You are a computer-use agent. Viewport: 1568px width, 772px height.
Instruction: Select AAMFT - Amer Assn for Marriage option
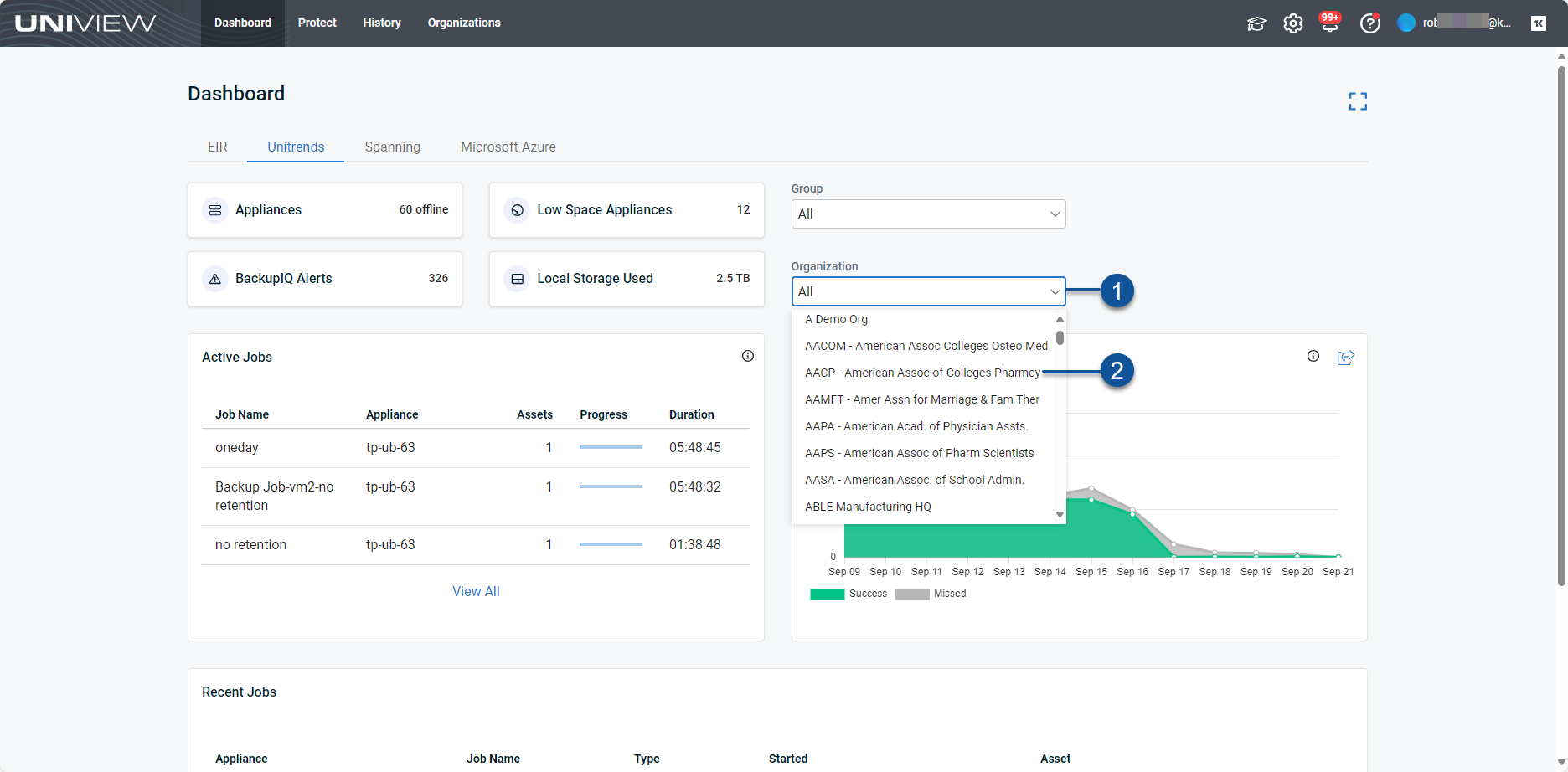click(923, 399)
